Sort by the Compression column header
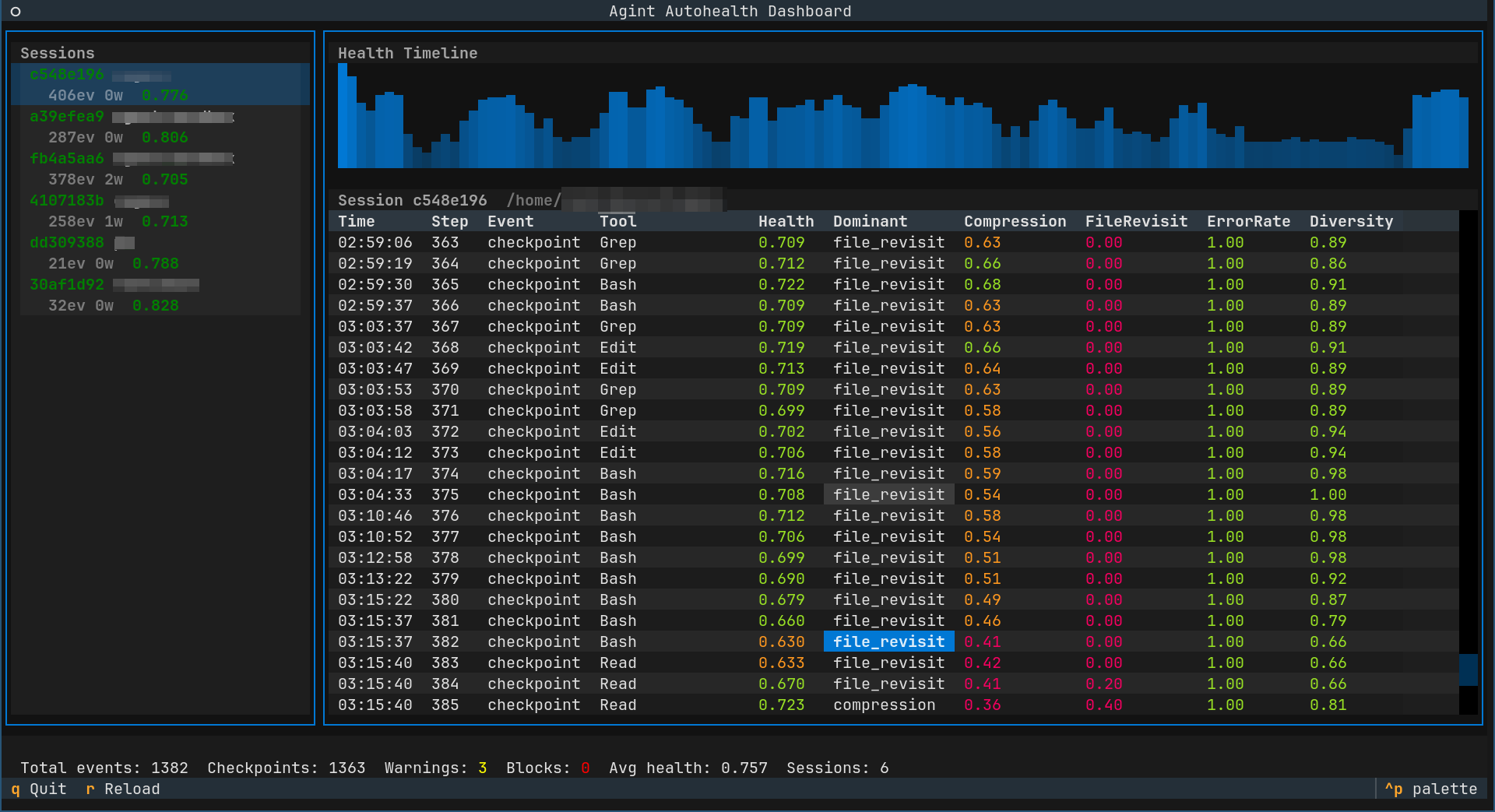This screenshot has width=1495, height=812. pyautogui.click(x=1015, y=221)
